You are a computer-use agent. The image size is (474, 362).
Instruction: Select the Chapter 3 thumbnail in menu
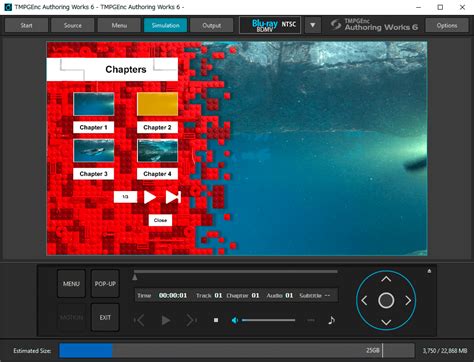pyautogui.click(x=94, y=151)
